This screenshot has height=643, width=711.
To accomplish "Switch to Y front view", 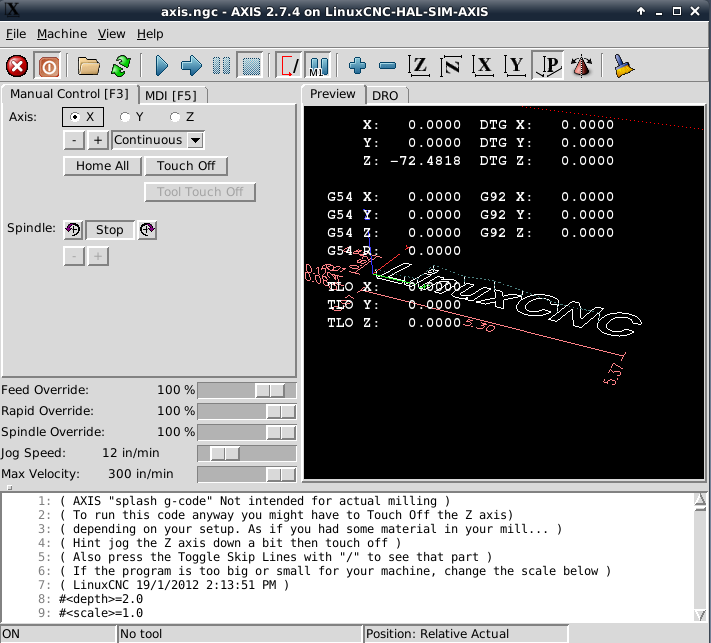I will (x=515, y=66).
